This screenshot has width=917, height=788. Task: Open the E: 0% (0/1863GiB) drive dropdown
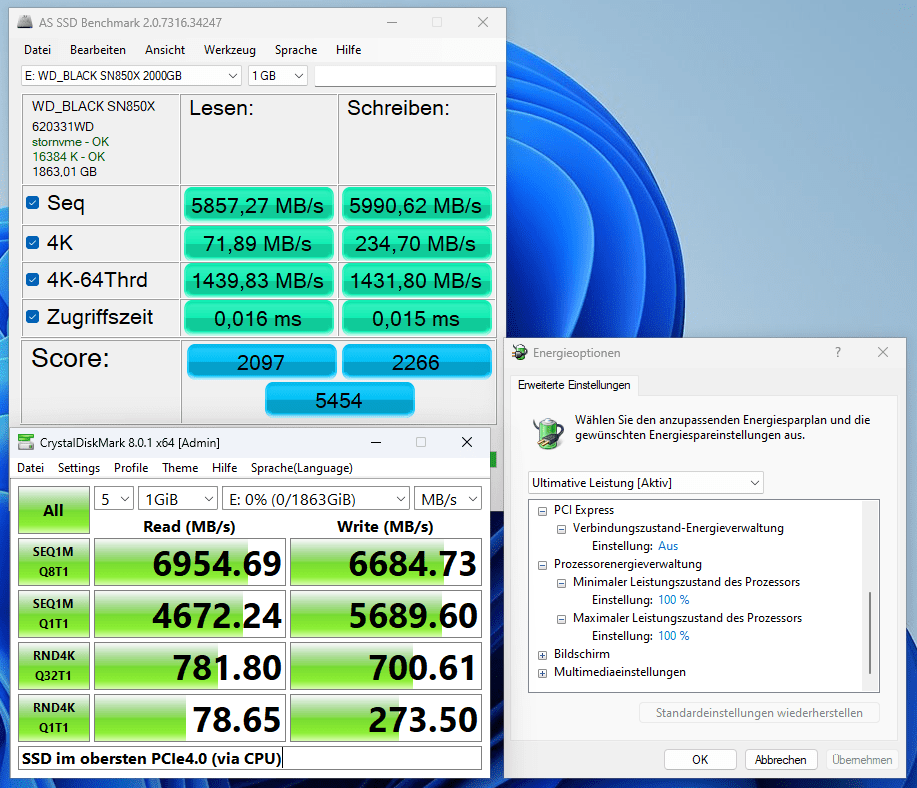point(316,499)
